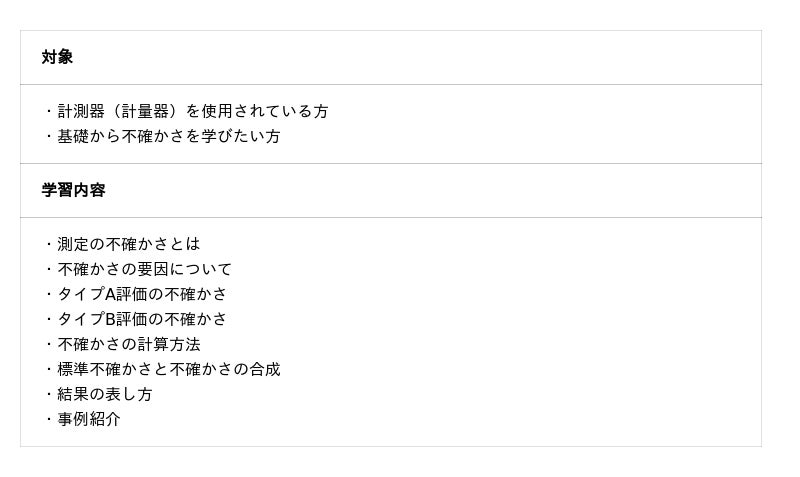Click the bullet before 結果の表し方

coord(48,394)
